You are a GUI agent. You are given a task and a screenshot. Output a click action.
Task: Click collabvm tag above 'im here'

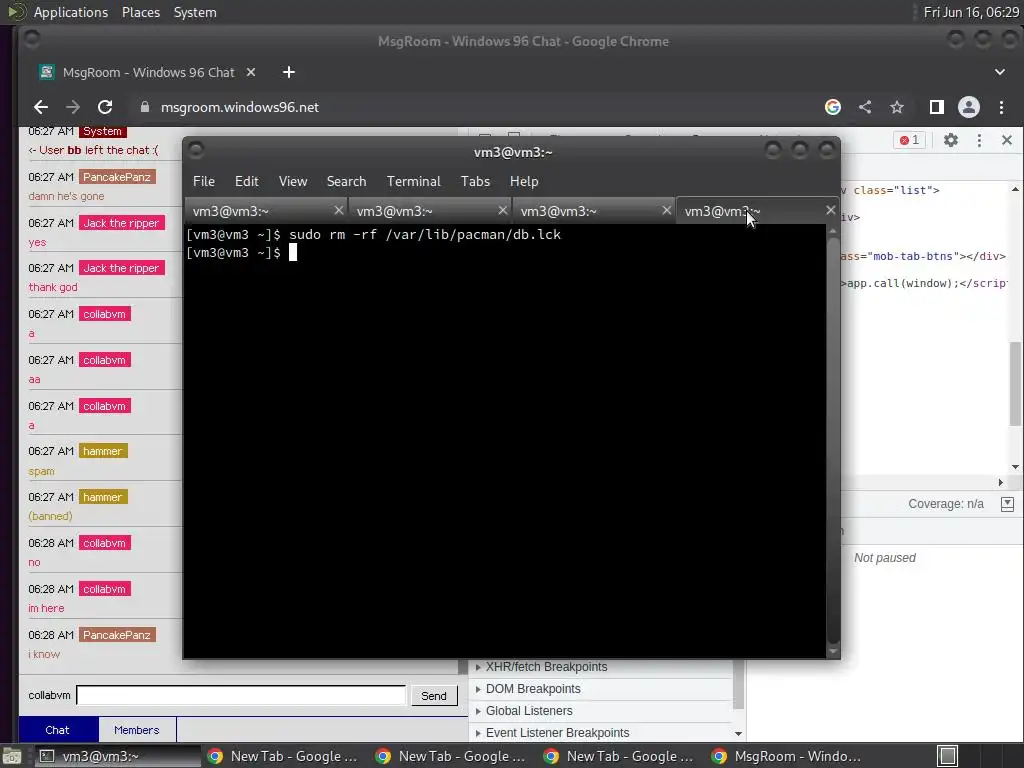(x=104, y=589)
